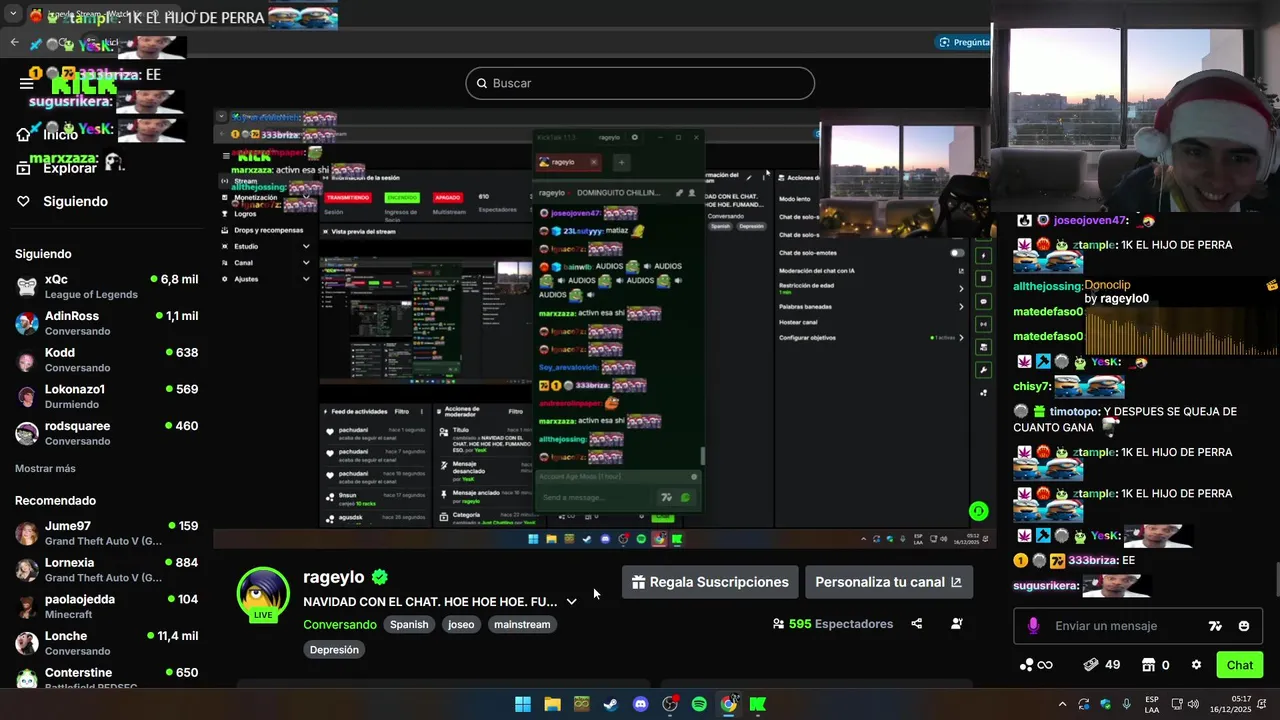Screen dimensions: 1280x720
Task: Click ESP LAA language indicator
Action: [x=1152, y=704]
